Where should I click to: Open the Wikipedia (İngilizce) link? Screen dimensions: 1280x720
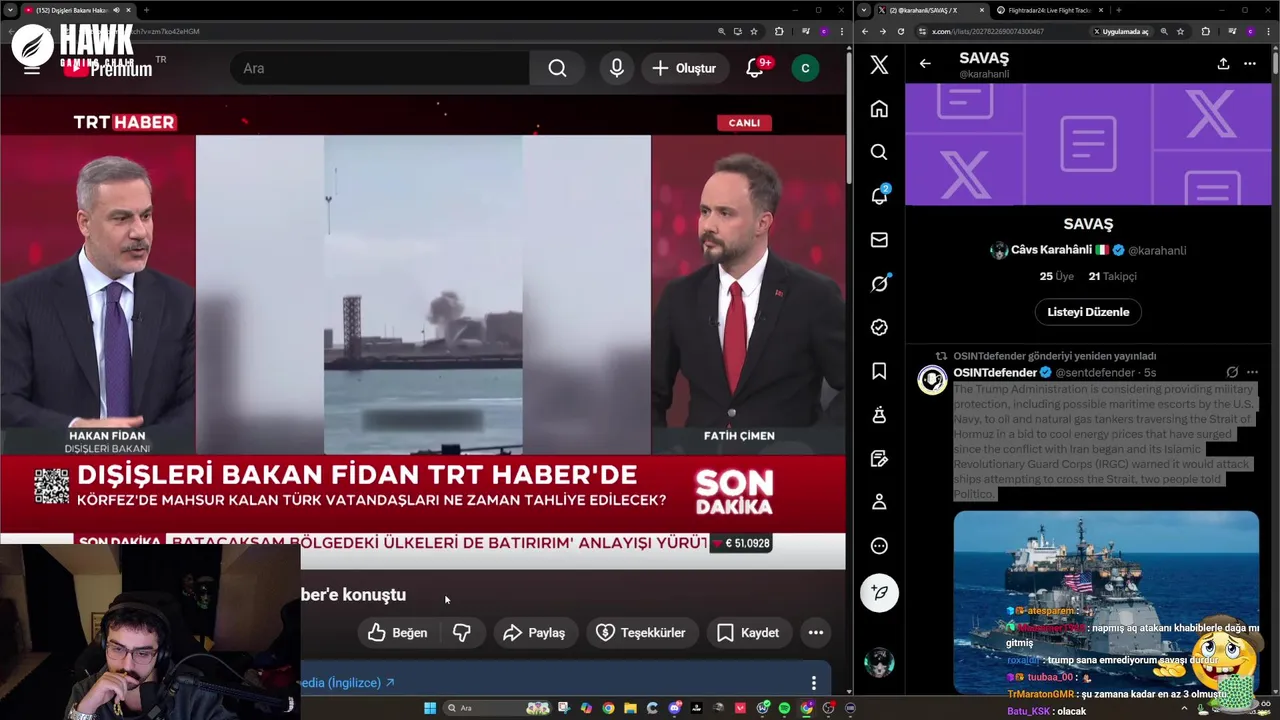[348, 683]
